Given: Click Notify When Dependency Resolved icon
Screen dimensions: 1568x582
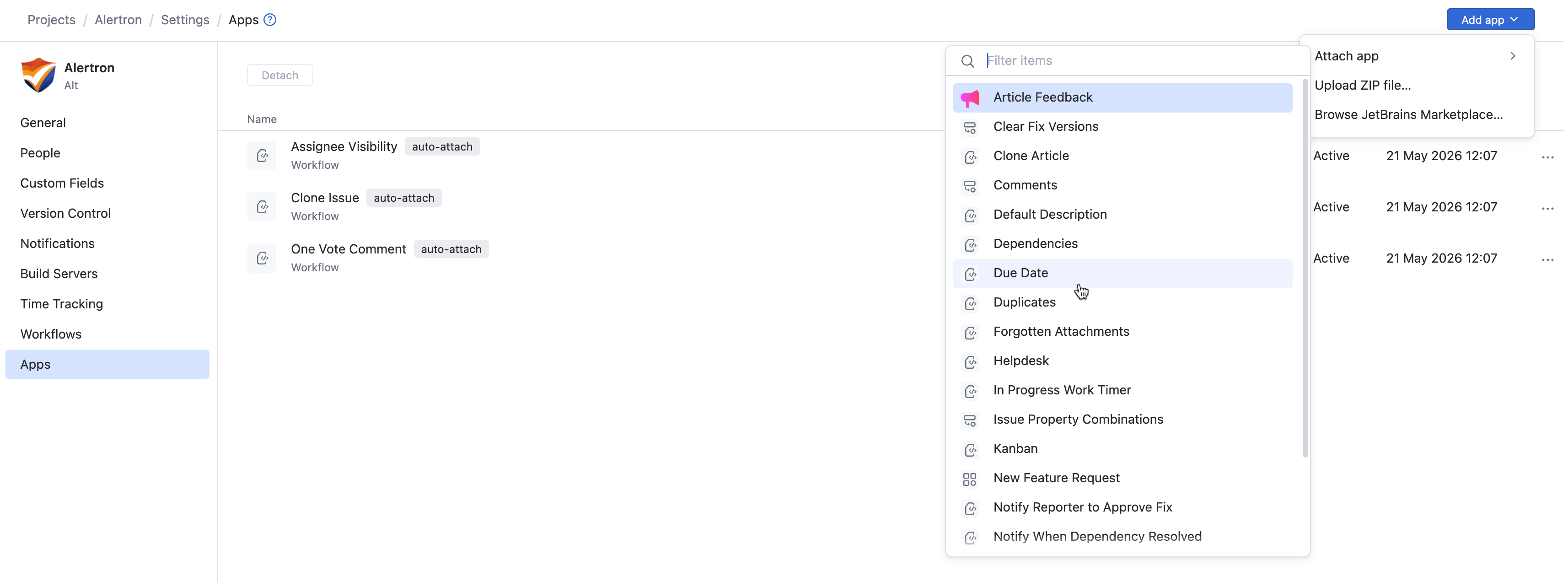Looking at the screenshot, I should [x=970, y=537].
